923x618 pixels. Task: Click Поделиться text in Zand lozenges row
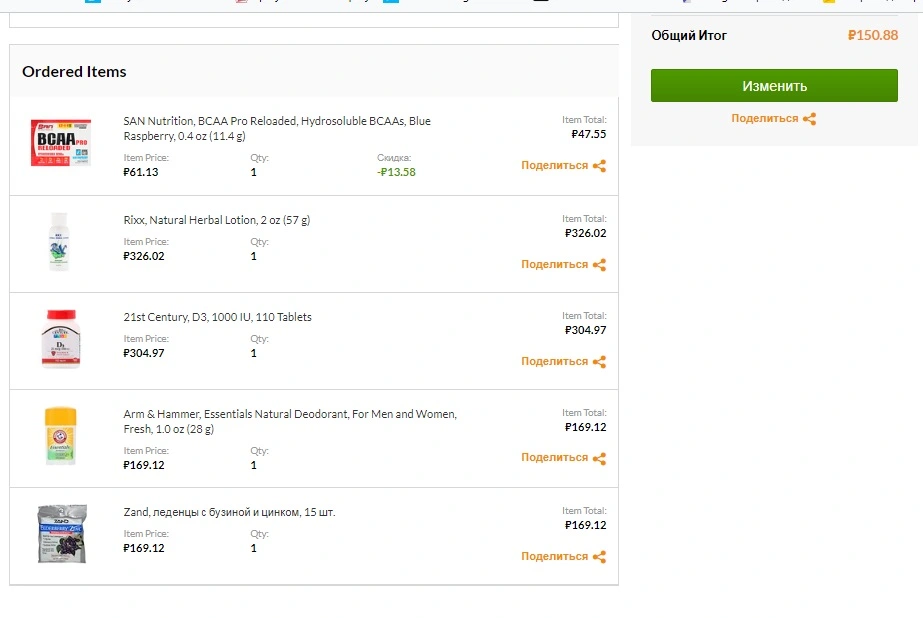pos(555,556)
